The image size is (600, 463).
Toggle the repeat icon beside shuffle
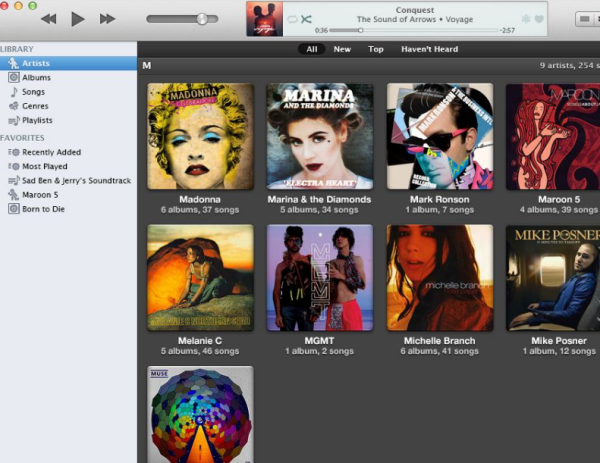(x=292, y=19)
